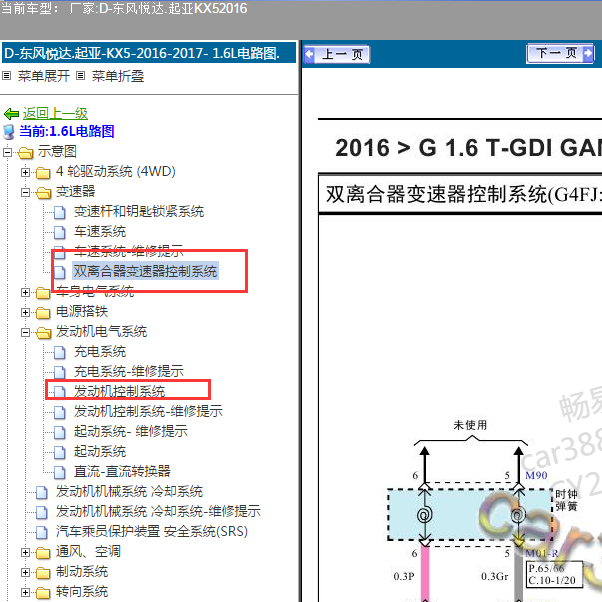Click the 当前:1.6L电路图 label

tap(67, 131)
